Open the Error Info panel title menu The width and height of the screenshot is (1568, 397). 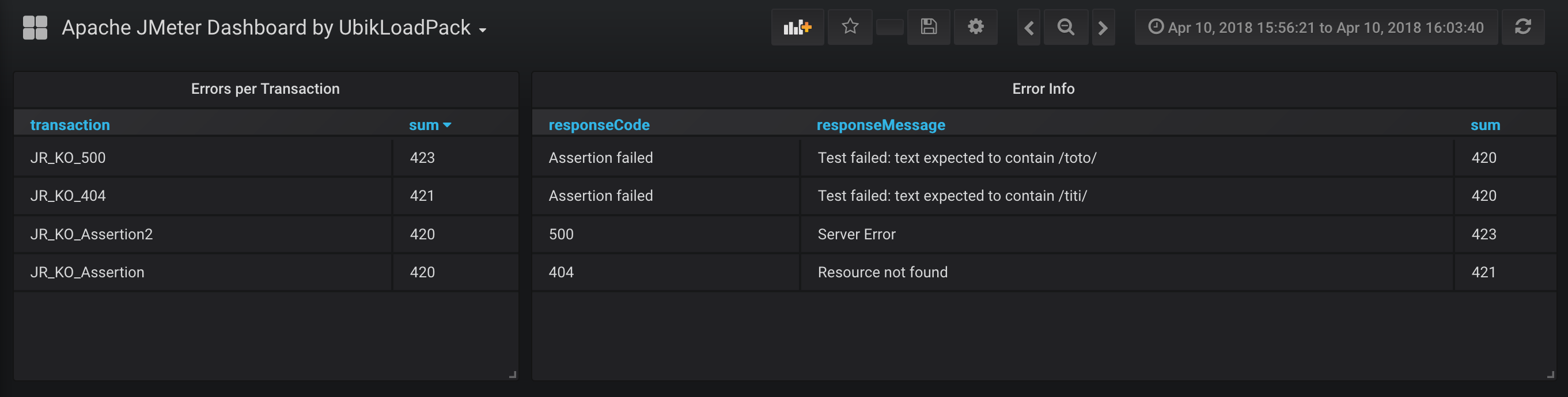point(1043,89)
